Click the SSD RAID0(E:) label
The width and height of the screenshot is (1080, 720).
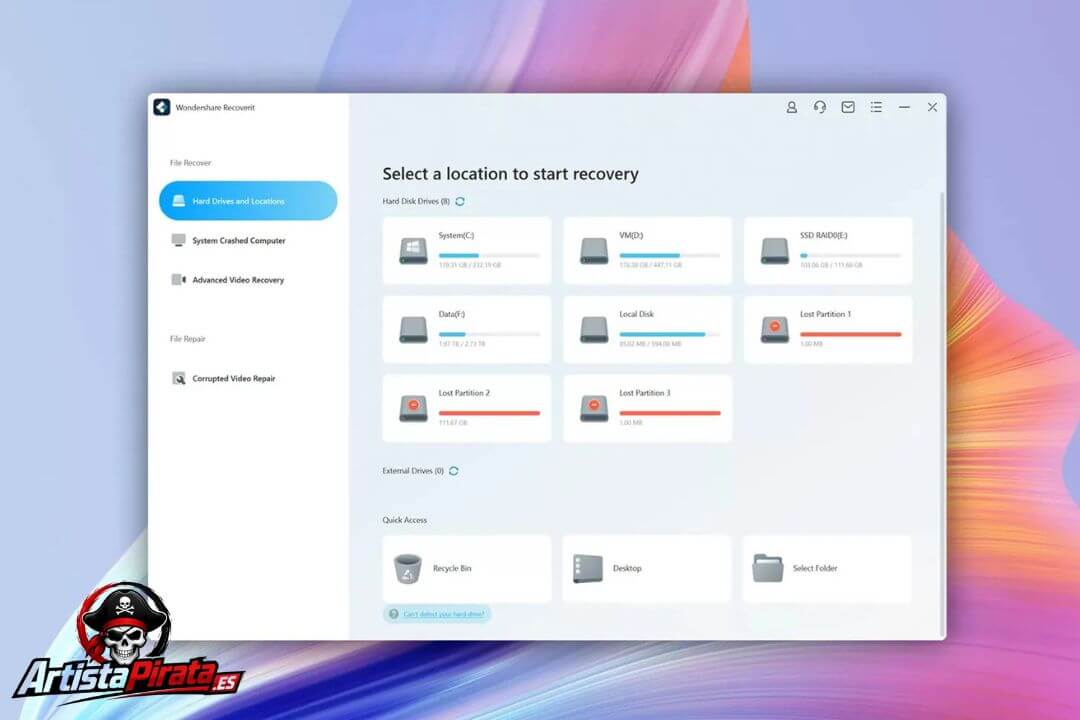(824, 236)
